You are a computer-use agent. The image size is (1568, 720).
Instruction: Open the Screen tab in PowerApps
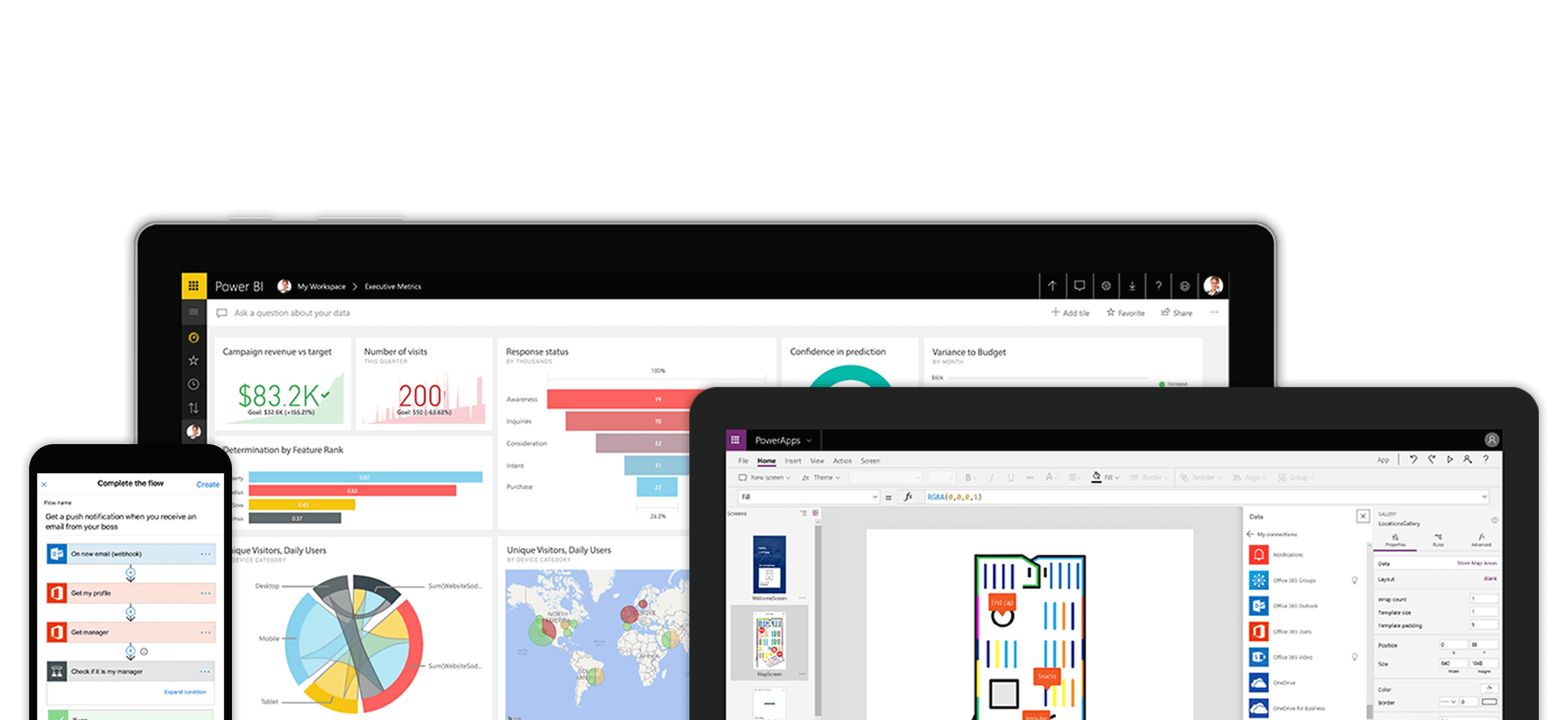coord(870,460)
